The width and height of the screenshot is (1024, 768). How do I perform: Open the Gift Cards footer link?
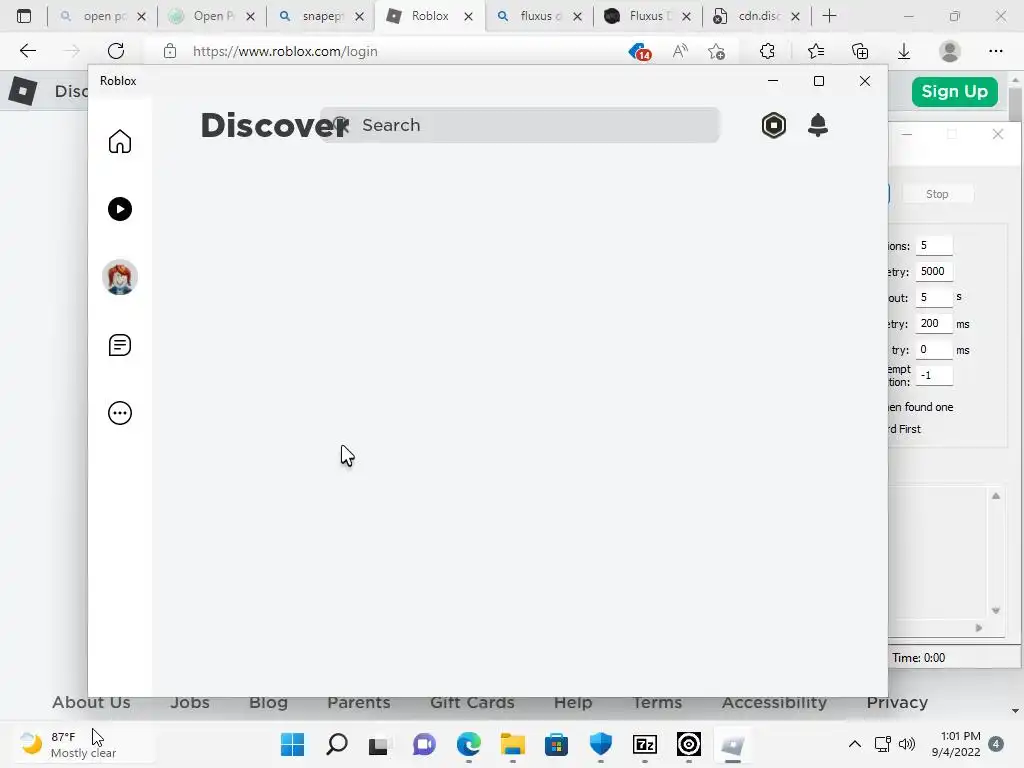point(472,703)
